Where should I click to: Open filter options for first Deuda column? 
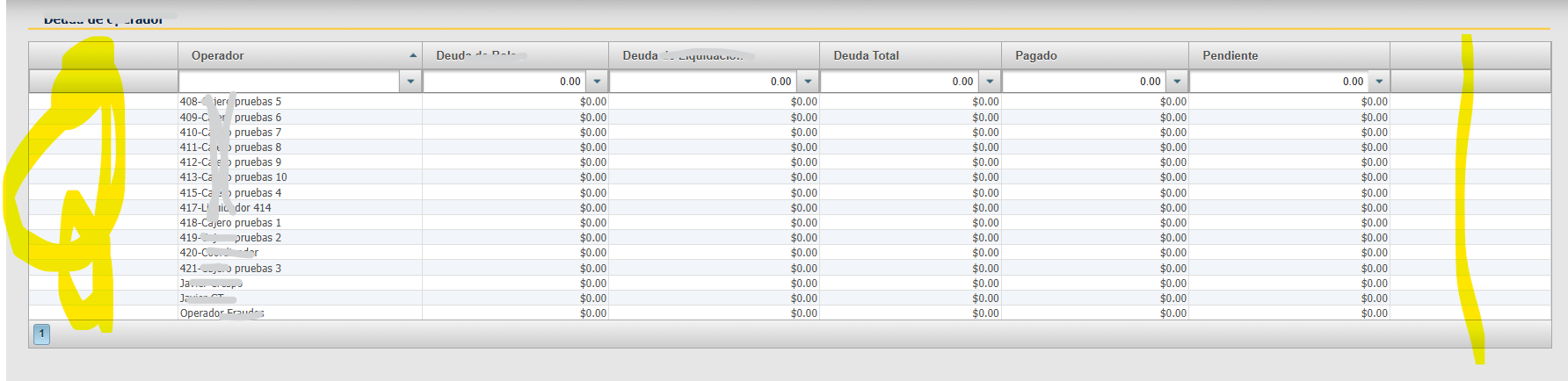tap(598, 82)
